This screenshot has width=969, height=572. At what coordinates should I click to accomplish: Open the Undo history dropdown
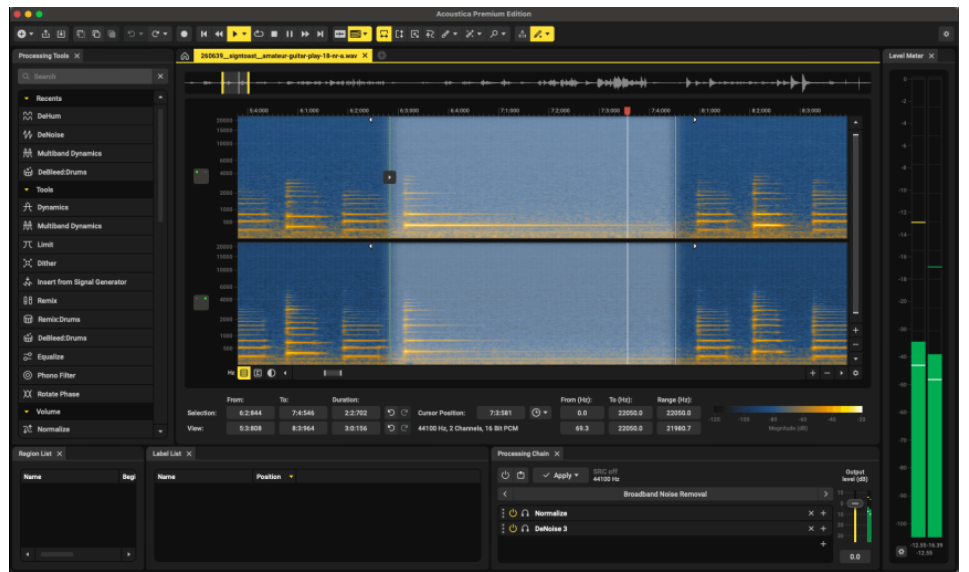pyautogui.click(x=141, y=34)
